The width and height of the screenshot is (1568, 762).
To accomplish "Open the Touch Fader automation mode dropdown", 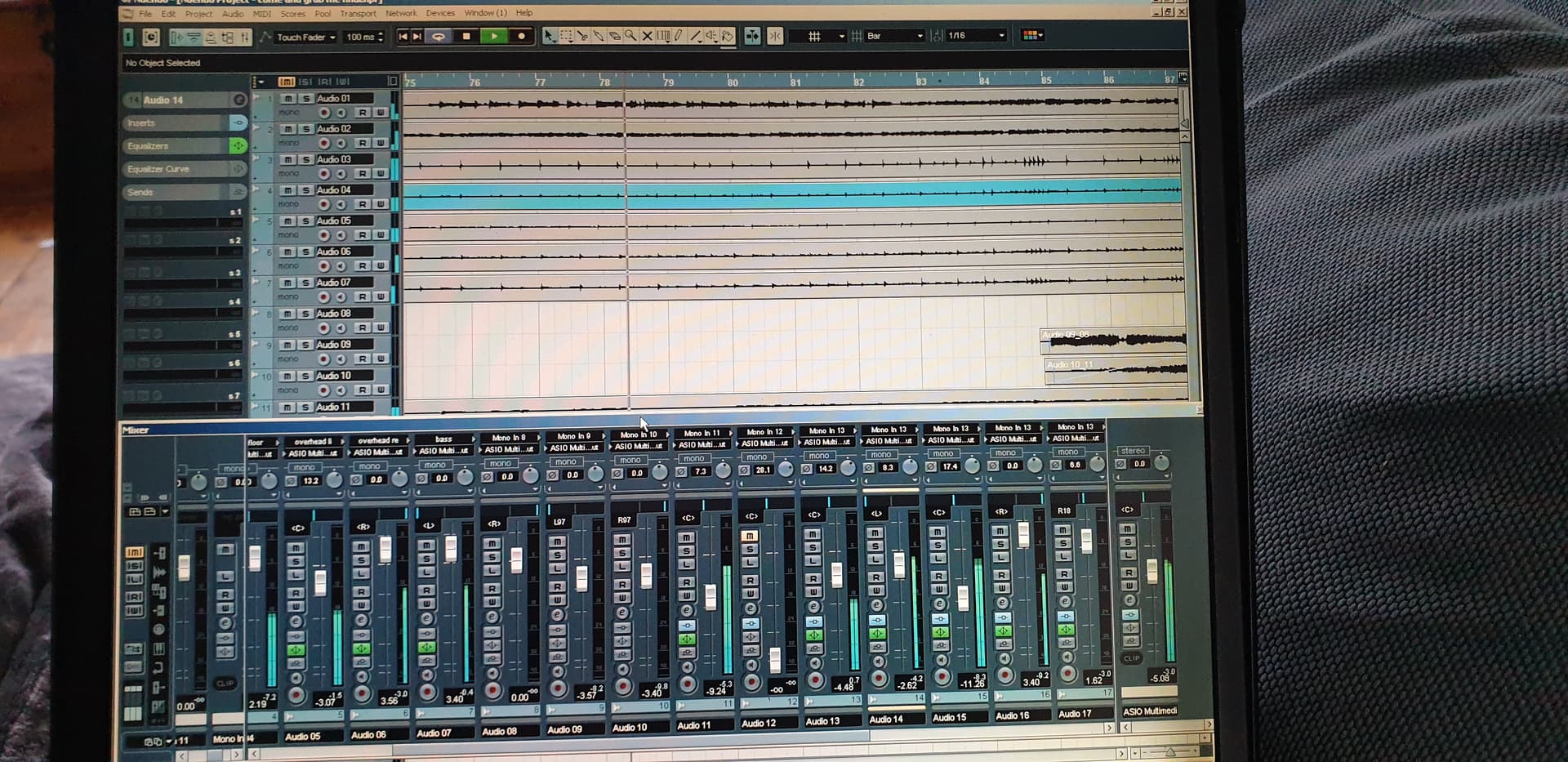I will (305, 37).
